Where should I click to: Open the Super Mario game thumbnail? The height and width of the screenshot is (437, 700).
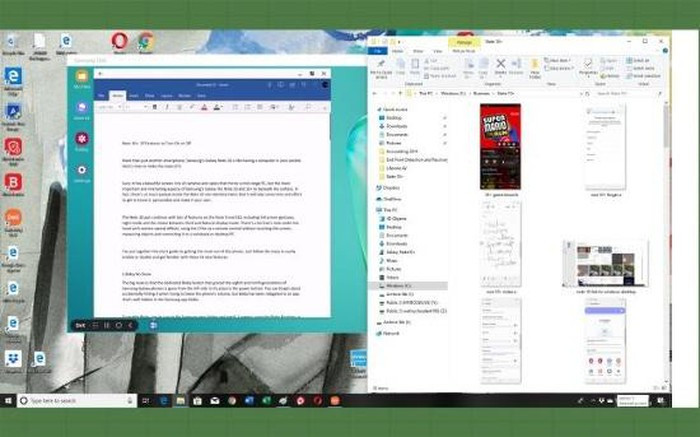499,146
